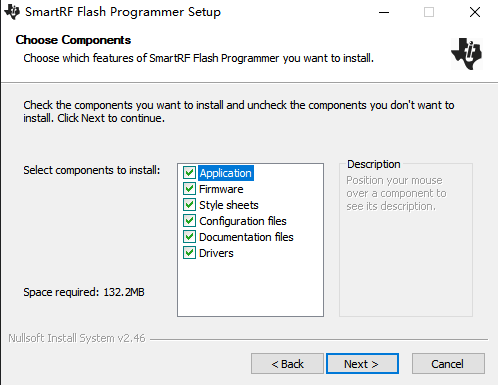Cancel the SmartRF setup
The height and width of the screenshot is (385, 498).
[x=448, y=364]
